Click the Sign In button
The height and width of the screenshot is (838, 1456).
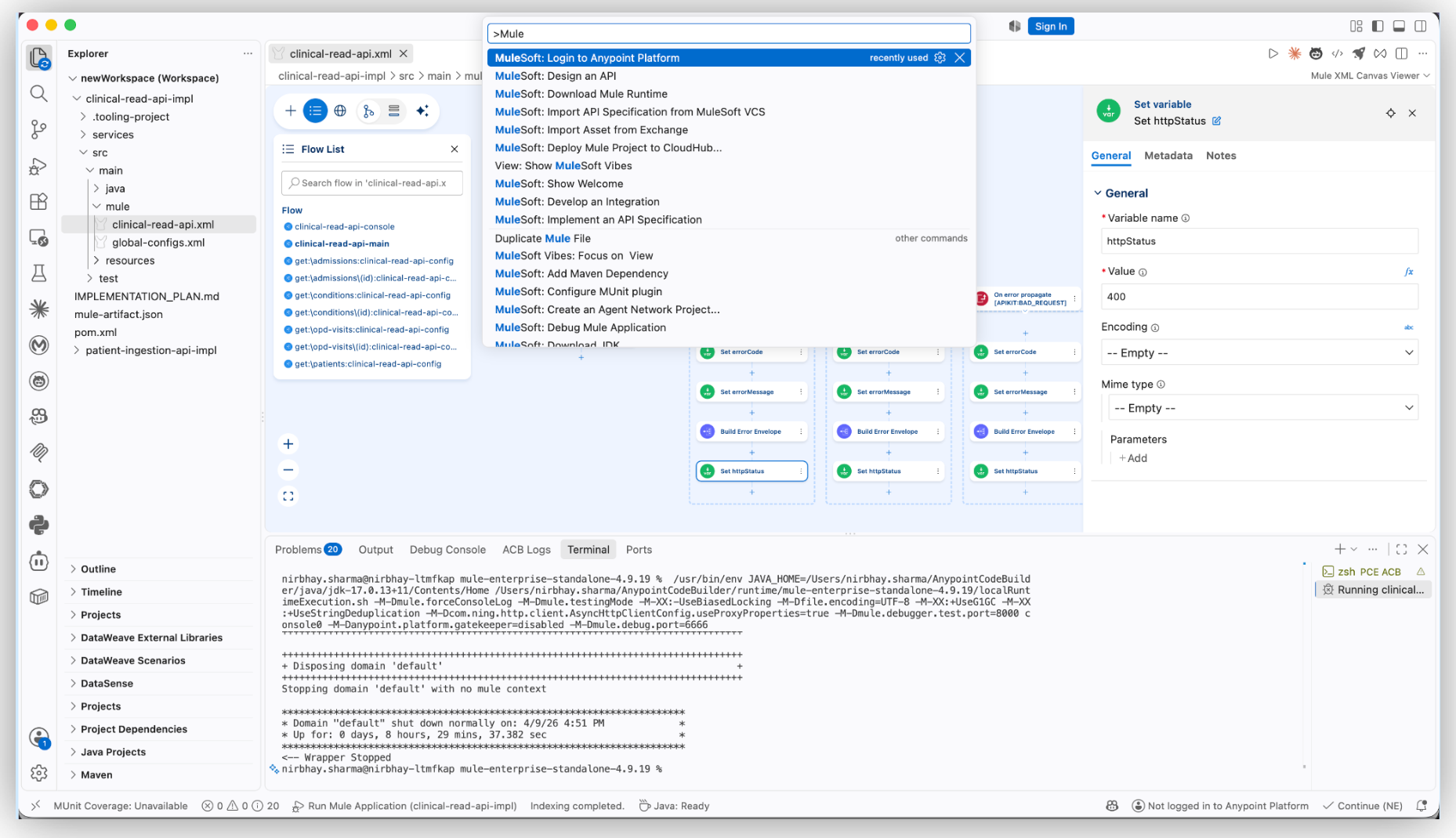(x=1050, y=26)
